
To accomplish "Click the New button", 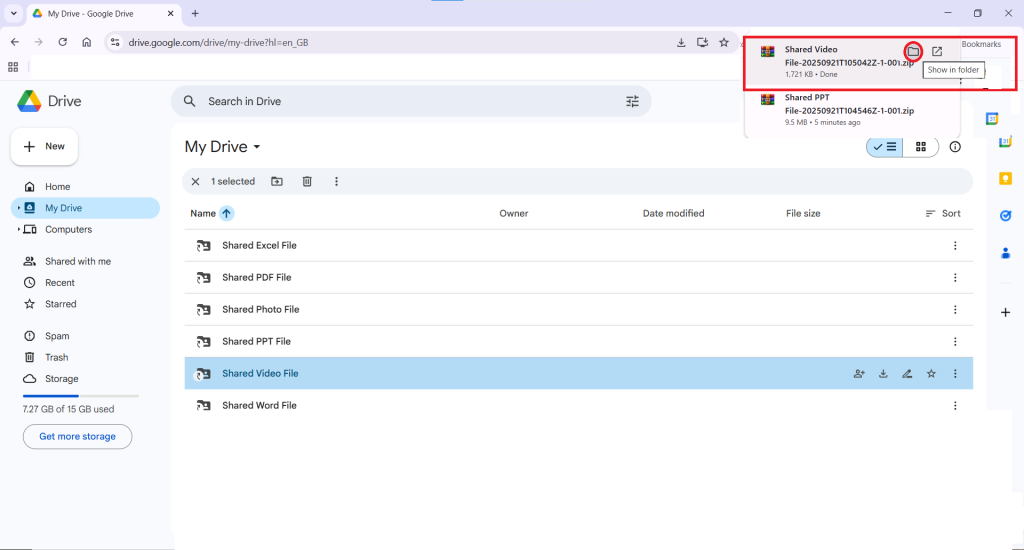I will point(44,146).
